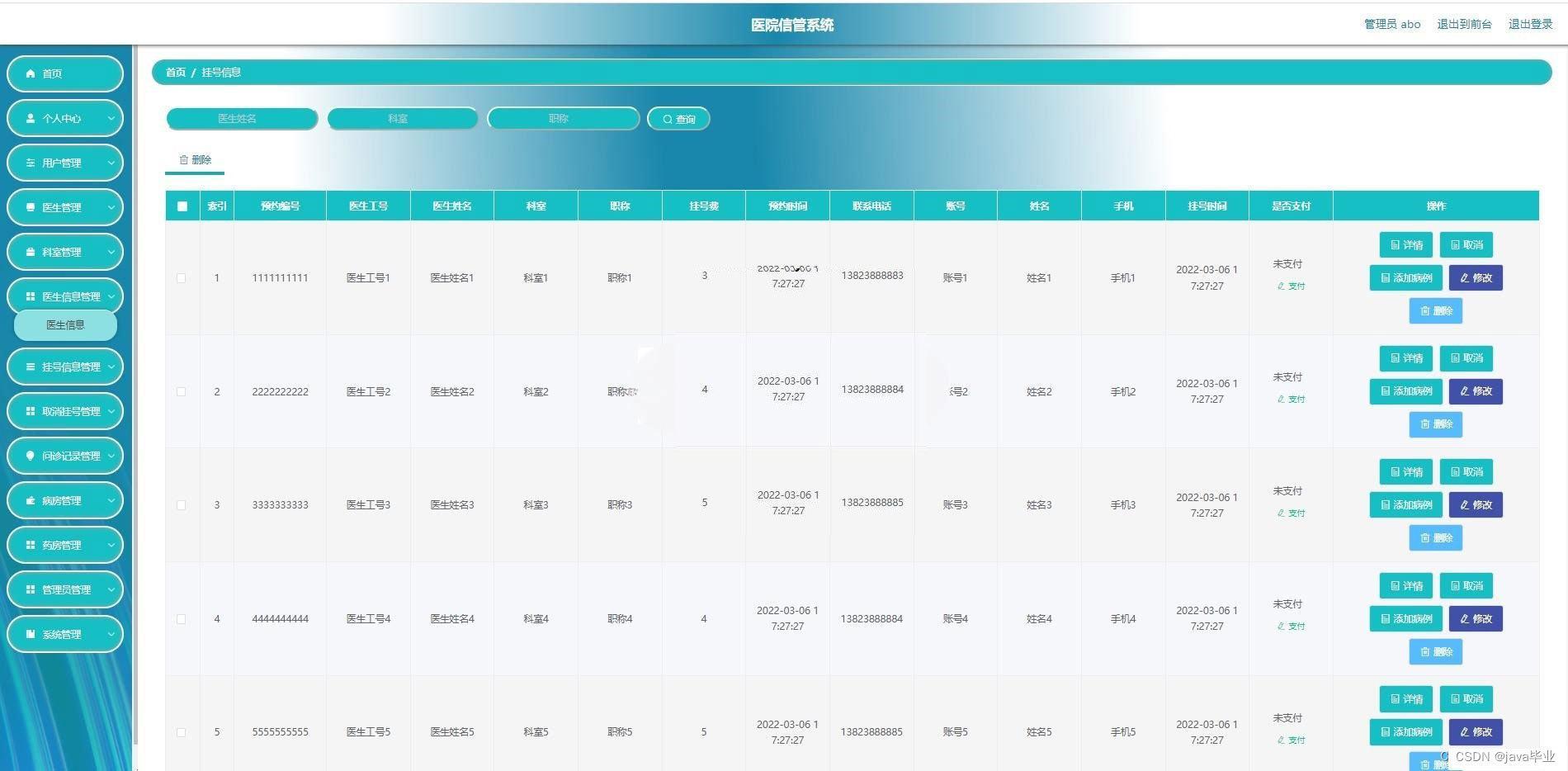Open the 系统管理 sidebar menu

65,634
